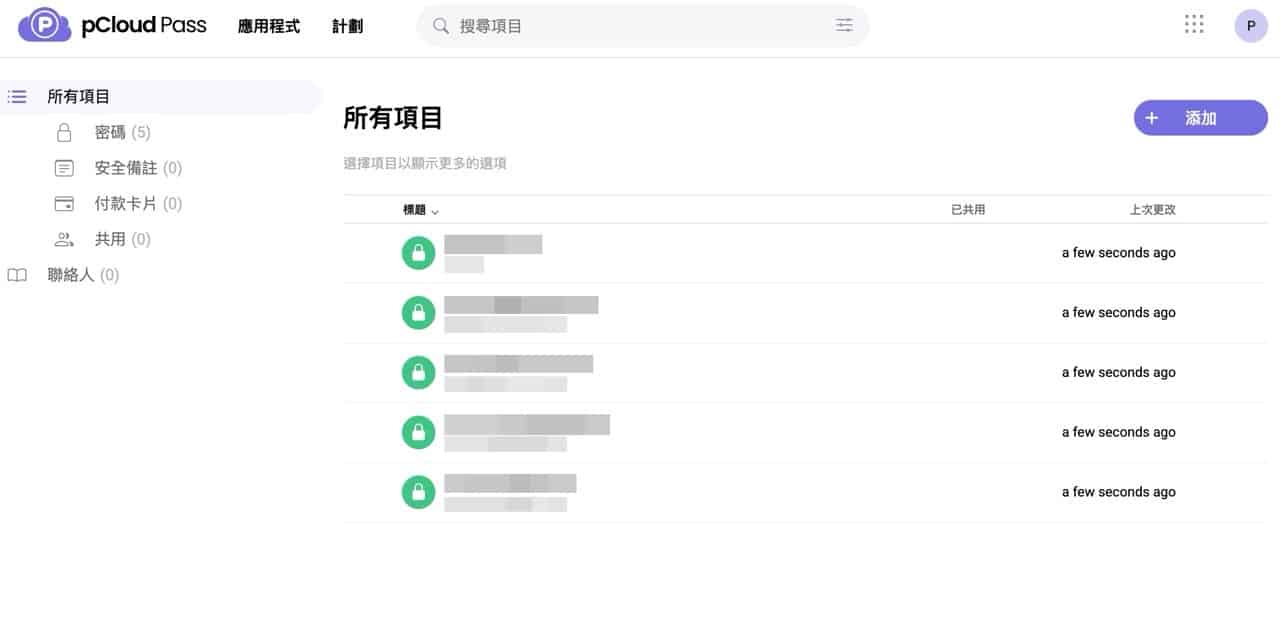Sort by 上次更改 column header
1280x630 pixels.
(1153, 210)
